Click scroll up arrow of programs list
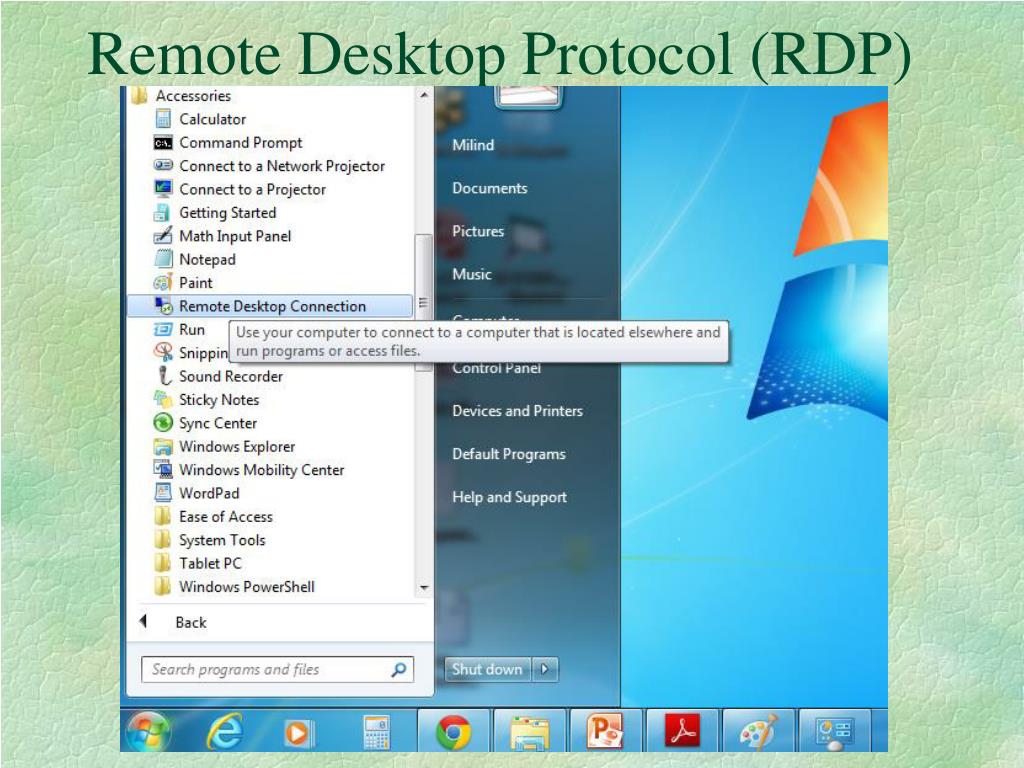This screenshot has width=1024, height=768. click(x=424, y=95)
